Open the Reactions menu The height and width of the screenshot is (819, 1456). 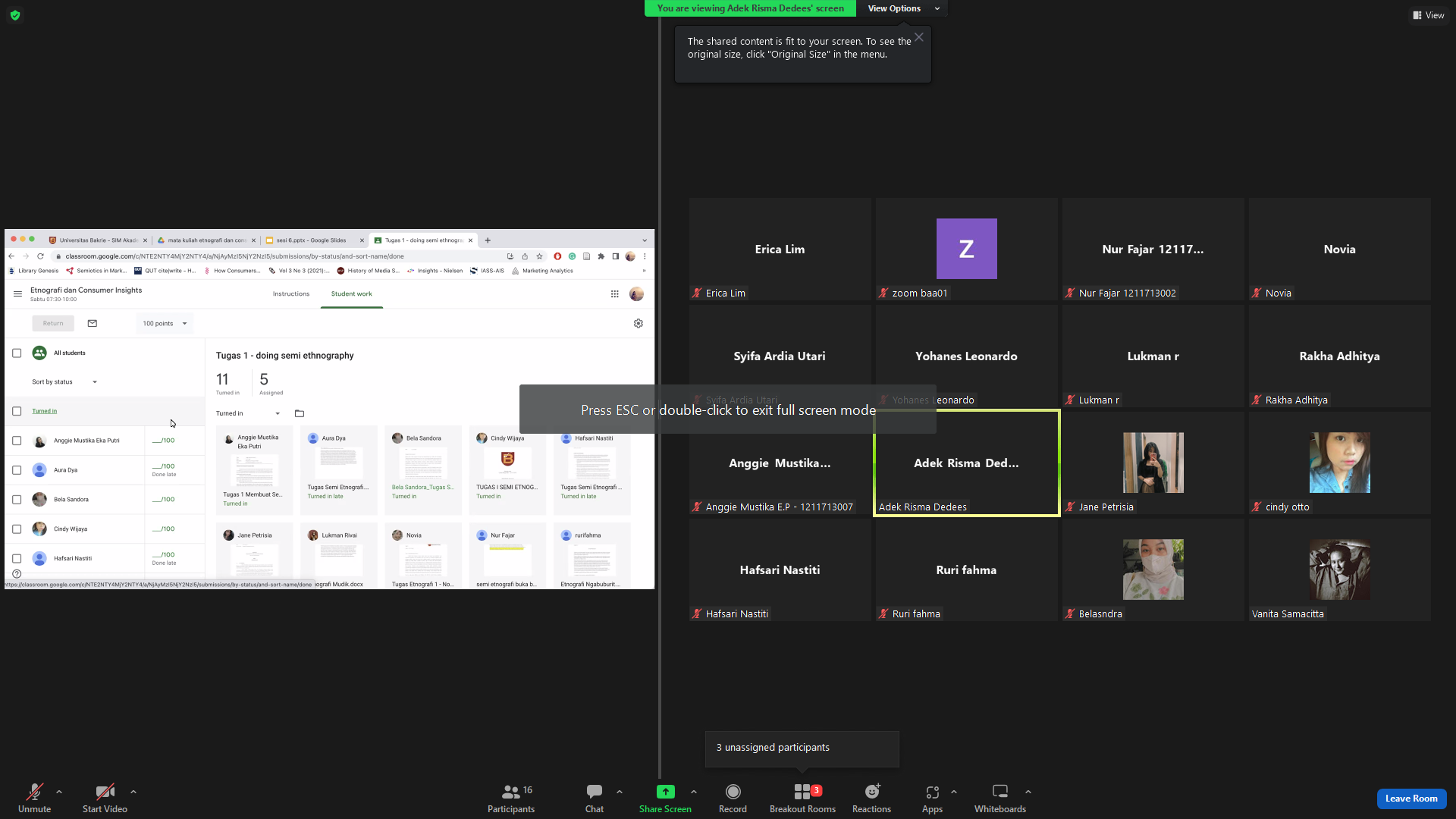coord(871,797)
